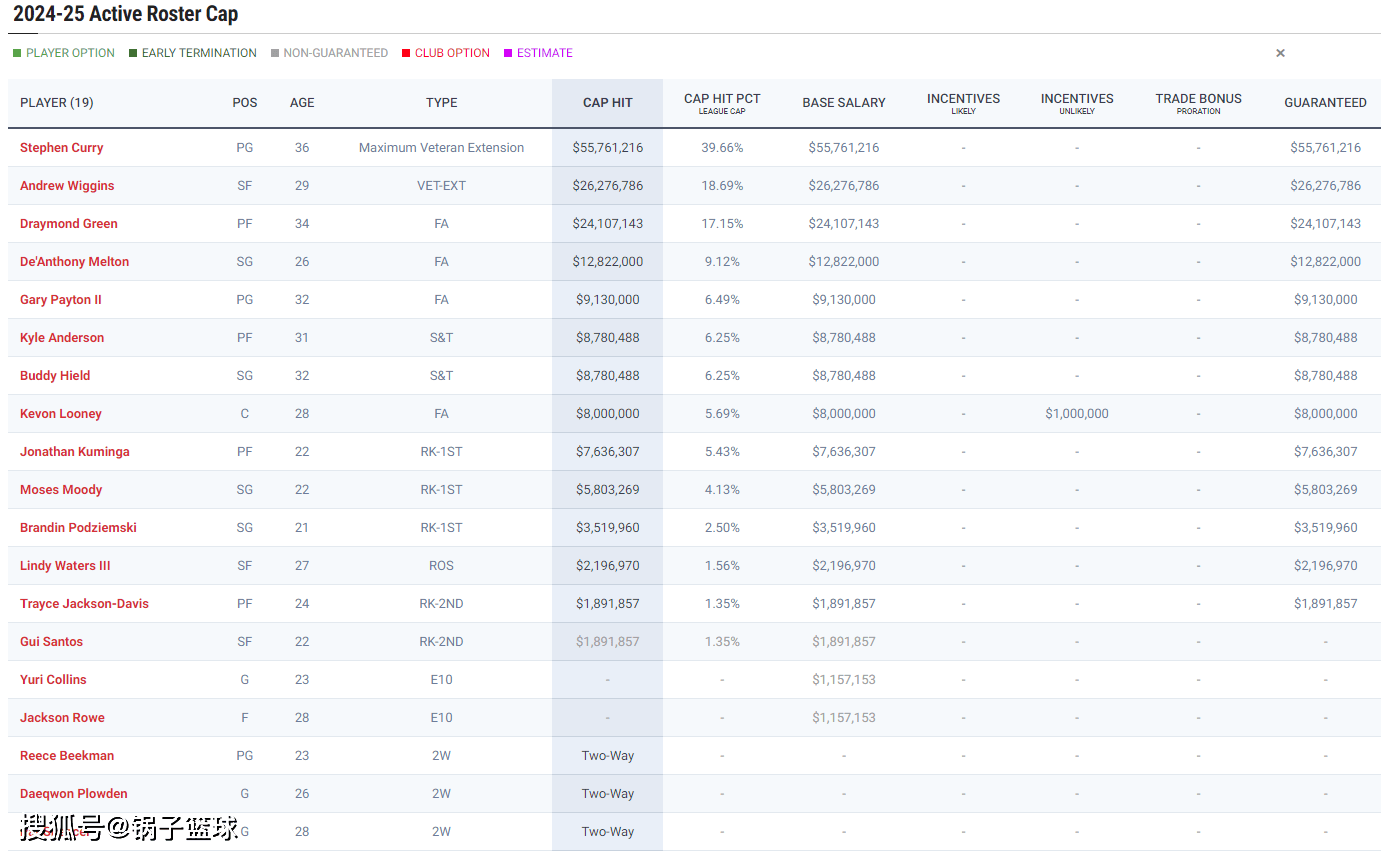Open Jackson Rowe player link
This screenshot has height=857, width=1381.
pyautogui.click(x=62, y=717)
